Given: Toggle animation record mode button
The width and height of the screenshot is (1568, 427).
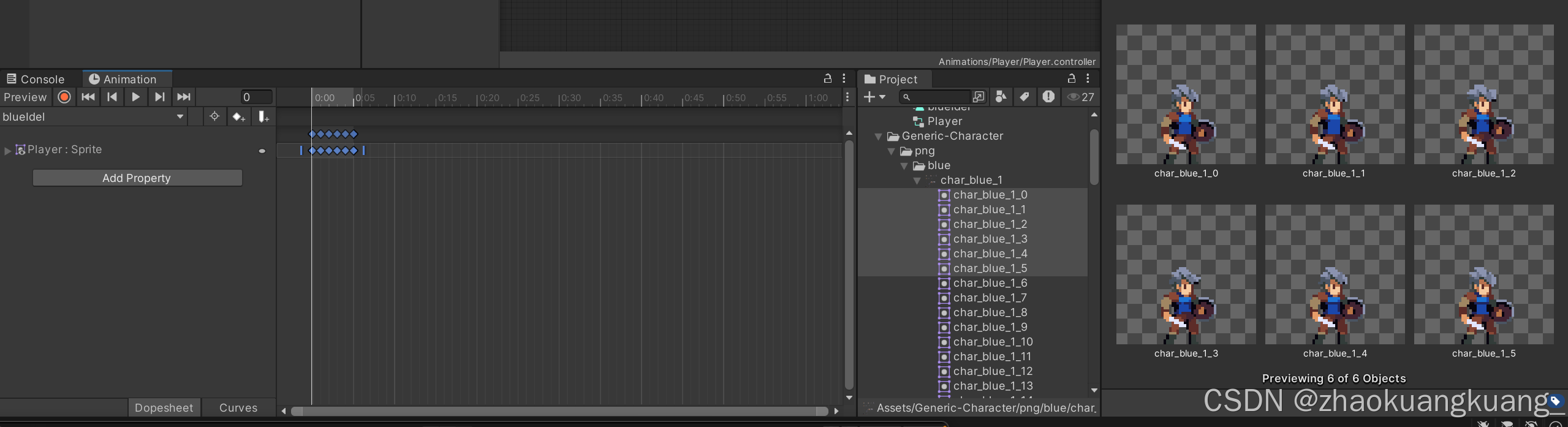Looking at the screenshot, I should (64, 97).
